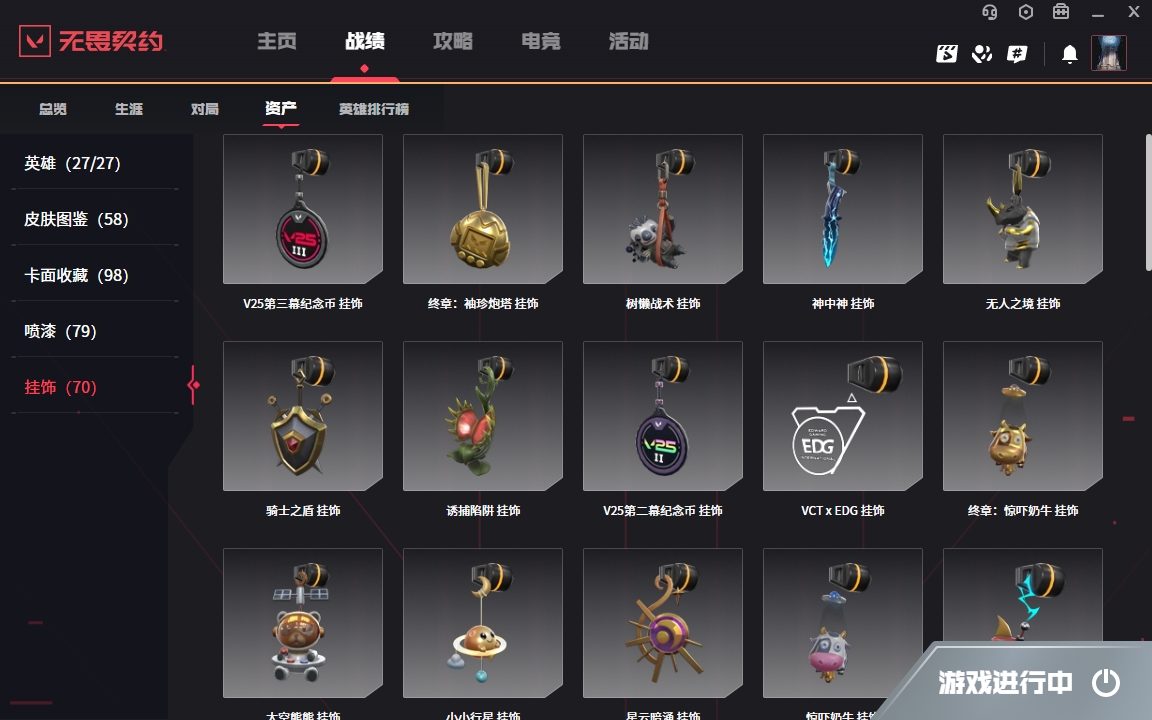Open the 攻略 navigation tab
Screen dimensions: 1152x720
click(453, 41)
